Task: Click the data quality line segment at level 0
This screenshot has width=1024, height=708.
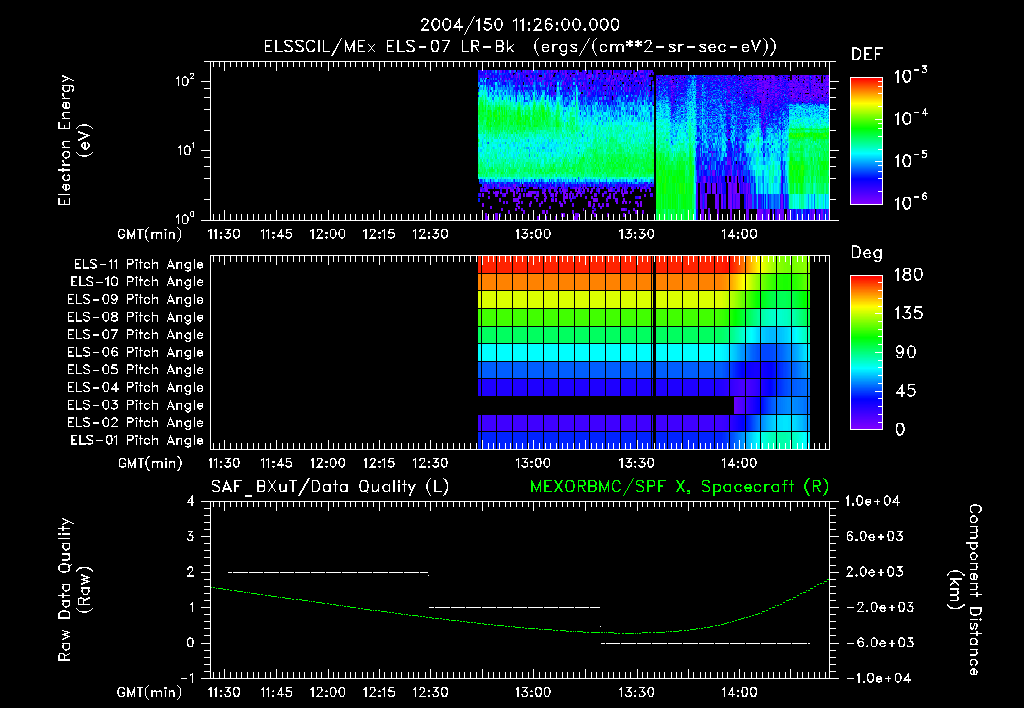Action: (705, 643)
